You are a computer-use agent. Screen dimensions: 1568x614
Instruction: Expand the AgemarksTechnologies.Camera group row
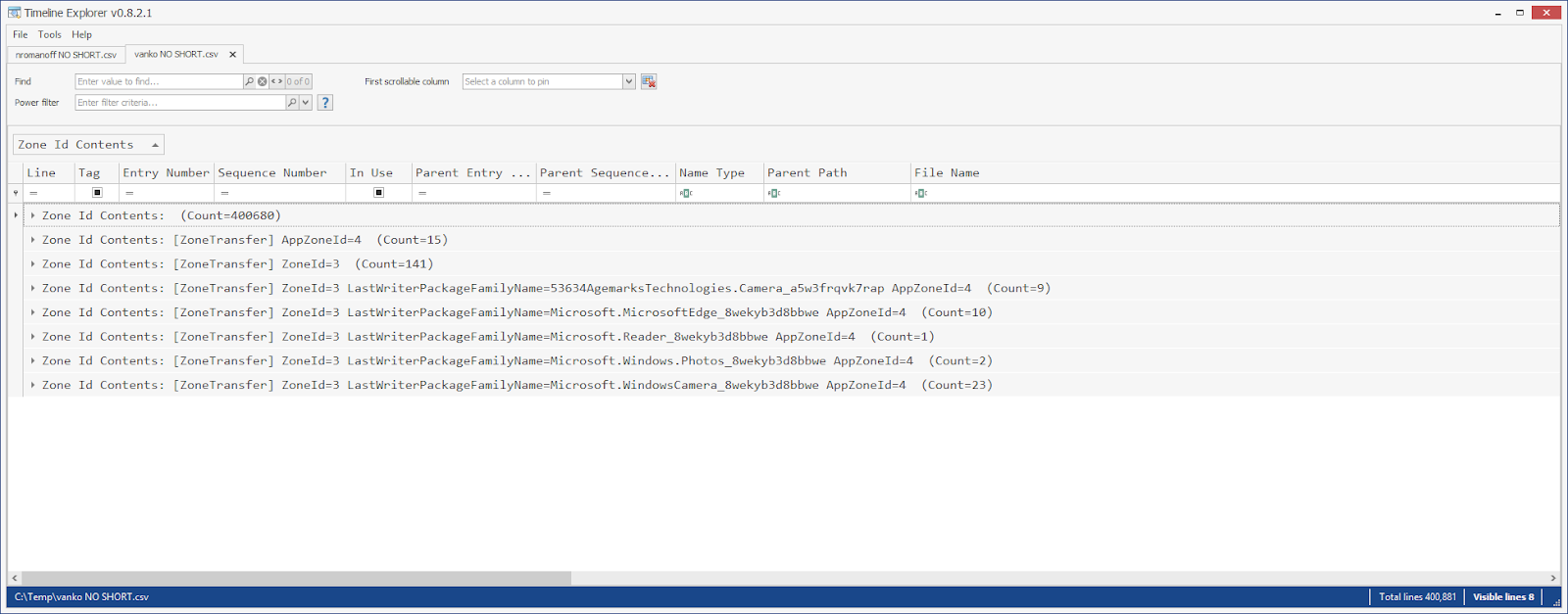tap(32, 288)
